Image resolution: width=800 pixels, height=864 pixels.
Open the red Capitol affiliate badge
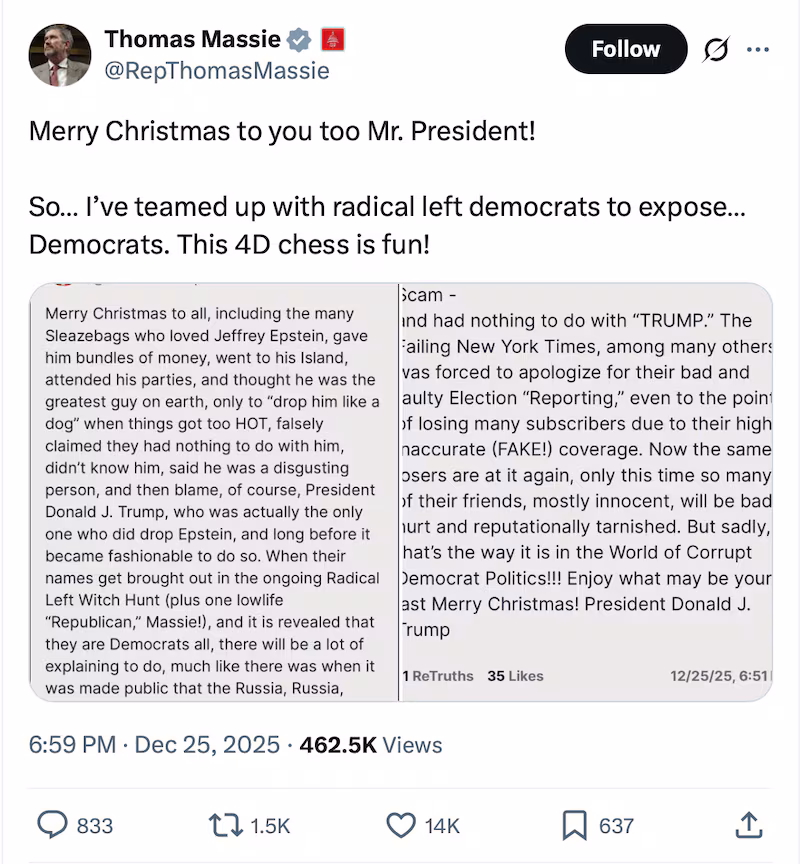(x=330, y=40)
